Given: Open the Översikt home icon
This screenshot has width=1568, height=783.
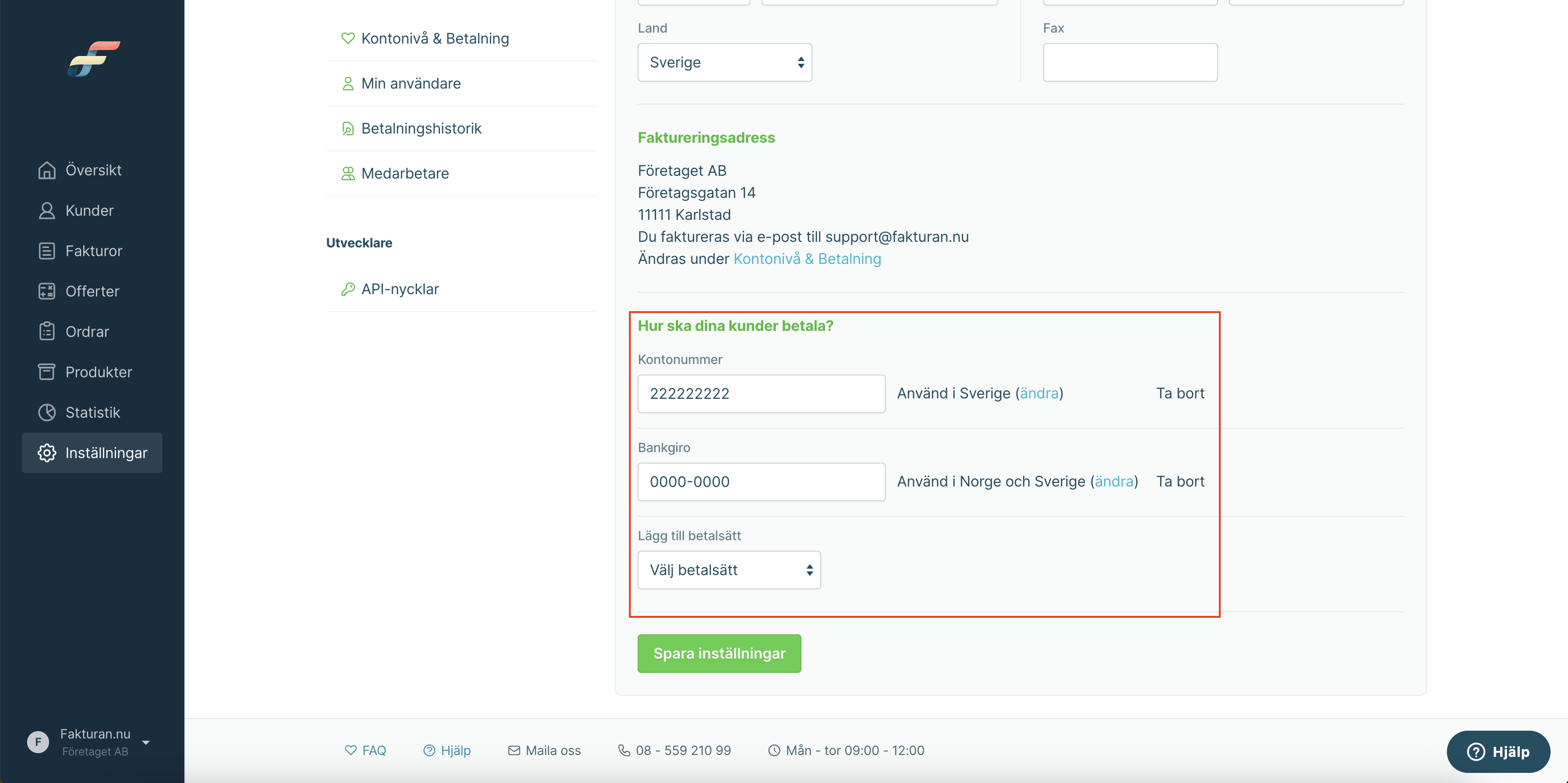Looking at the screenshot, I should [47, 170].
